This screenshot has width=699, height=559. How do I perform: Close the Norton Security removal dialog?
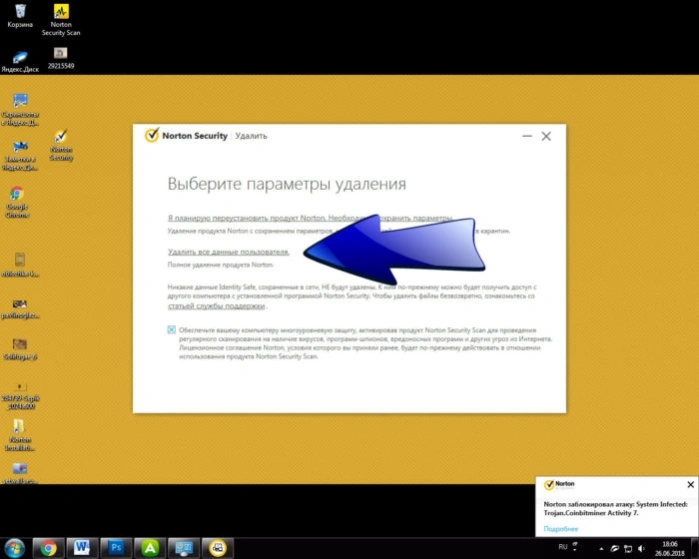546,136
